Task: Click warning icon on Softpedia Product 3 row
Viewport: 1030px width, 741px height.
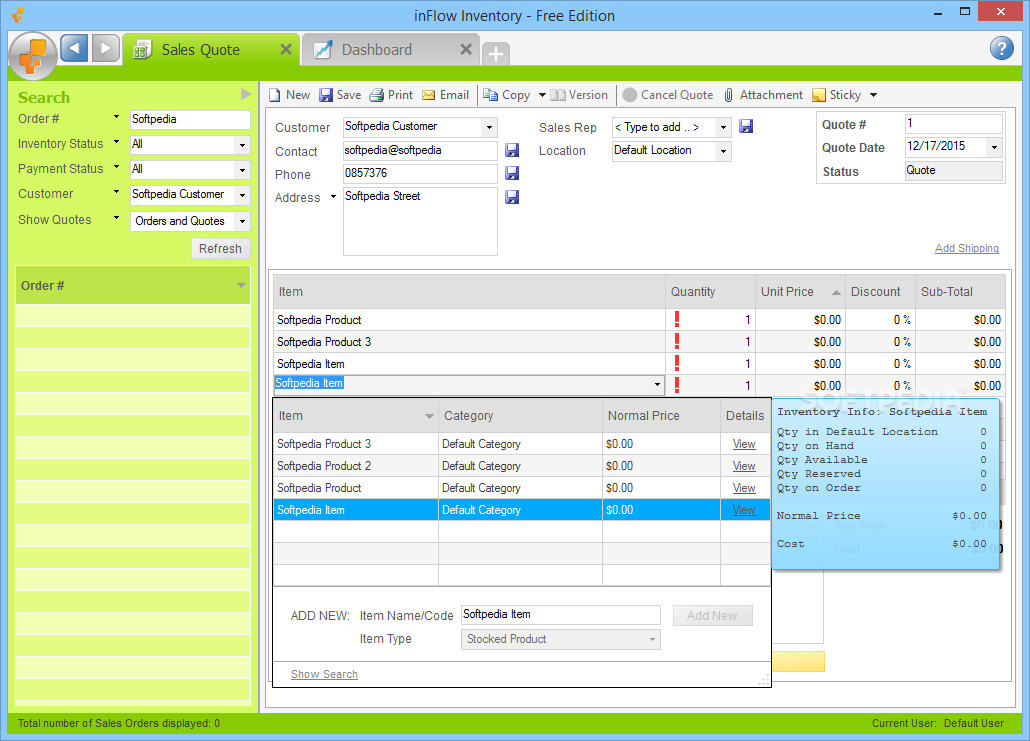Action: pos(677,342)
